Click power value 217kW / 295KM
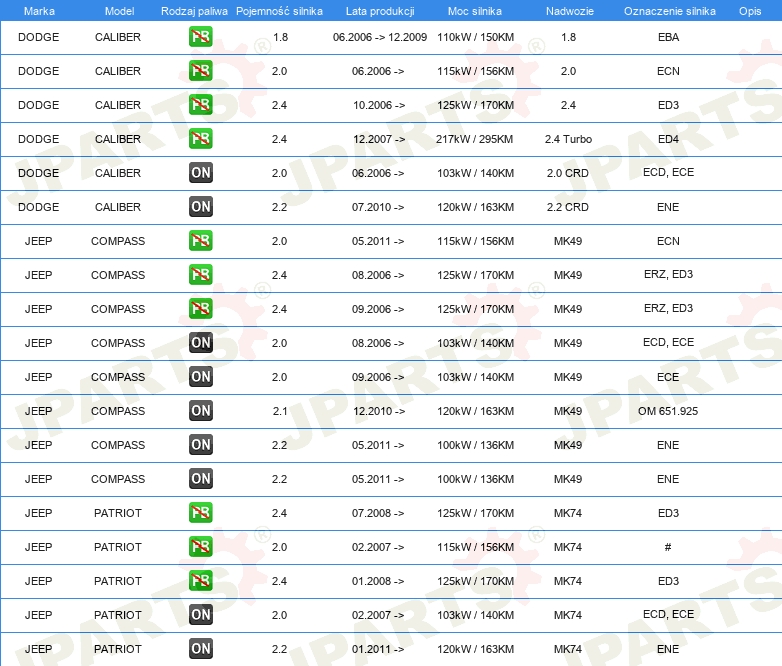782x666 pixels. coord(474,139)
